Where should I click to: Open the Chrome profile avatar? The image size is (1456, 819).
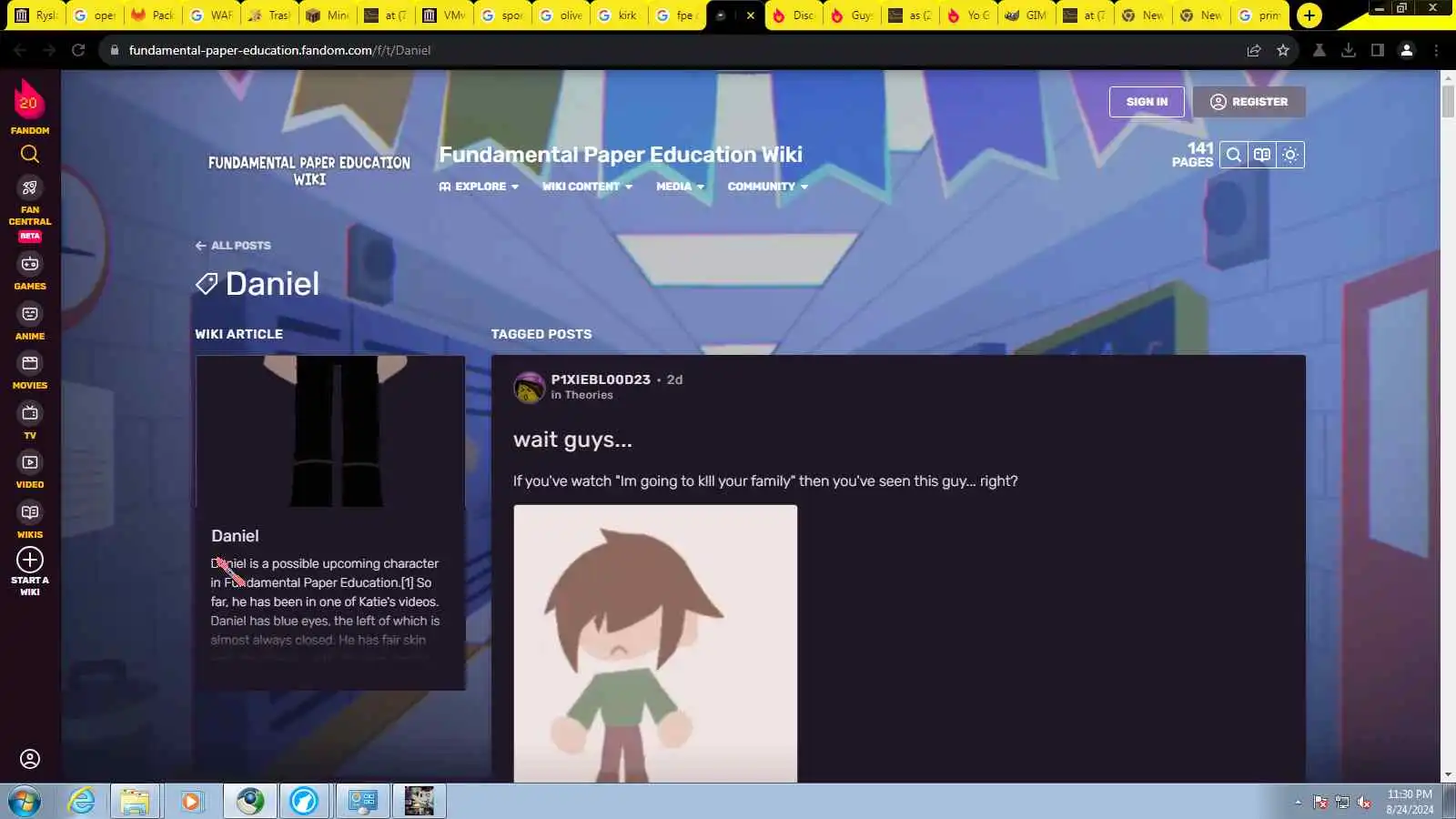pos(1407,50)
